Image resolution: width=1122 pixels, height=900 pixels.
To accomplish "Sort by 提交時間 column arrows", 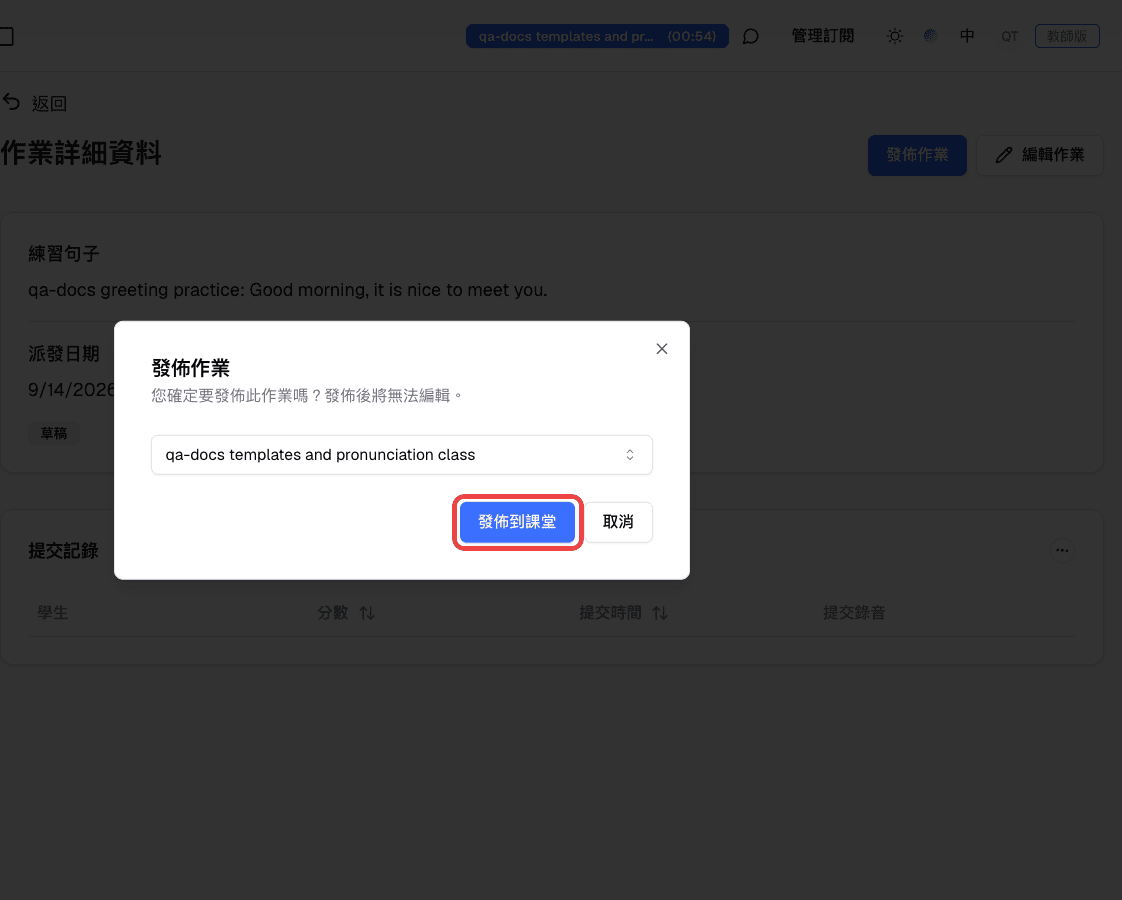I will coord(660,613).
